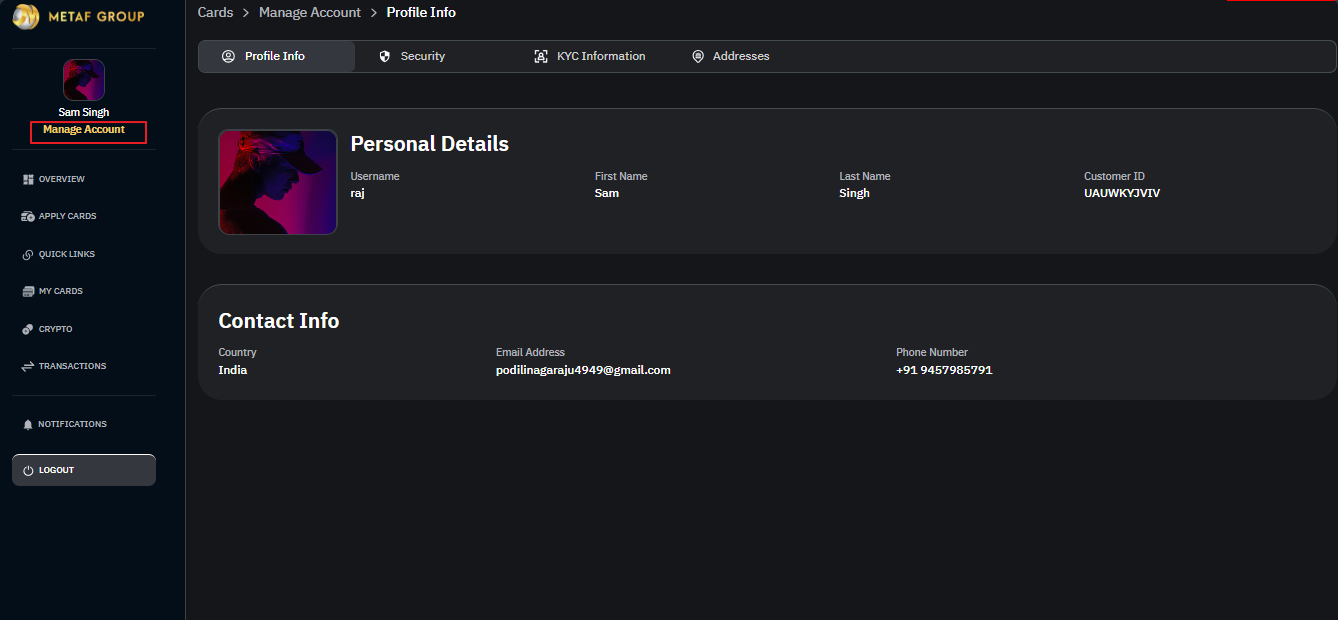Click the phone number +91 9457985791

click(x=944, y=370)
